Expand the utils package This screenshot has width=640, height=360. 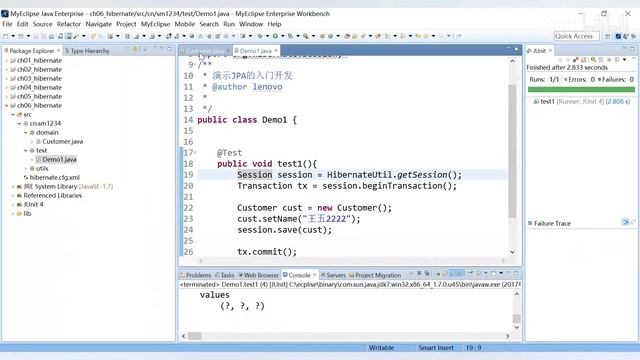click(25, 169)
